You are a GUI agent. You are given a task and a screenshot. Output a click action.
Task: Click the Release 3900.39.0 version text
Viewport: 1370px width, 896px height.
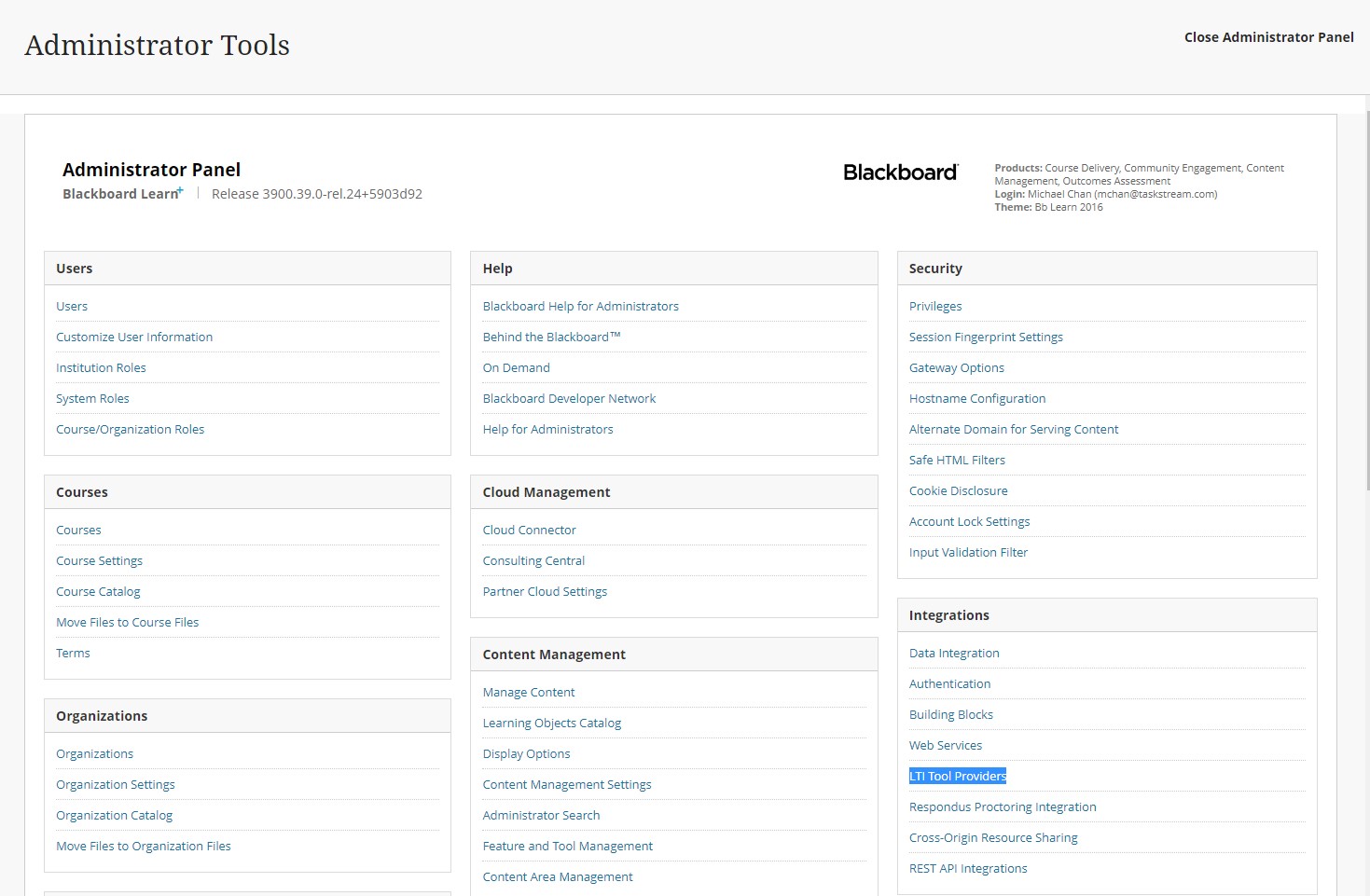click(x=317, y=194)
